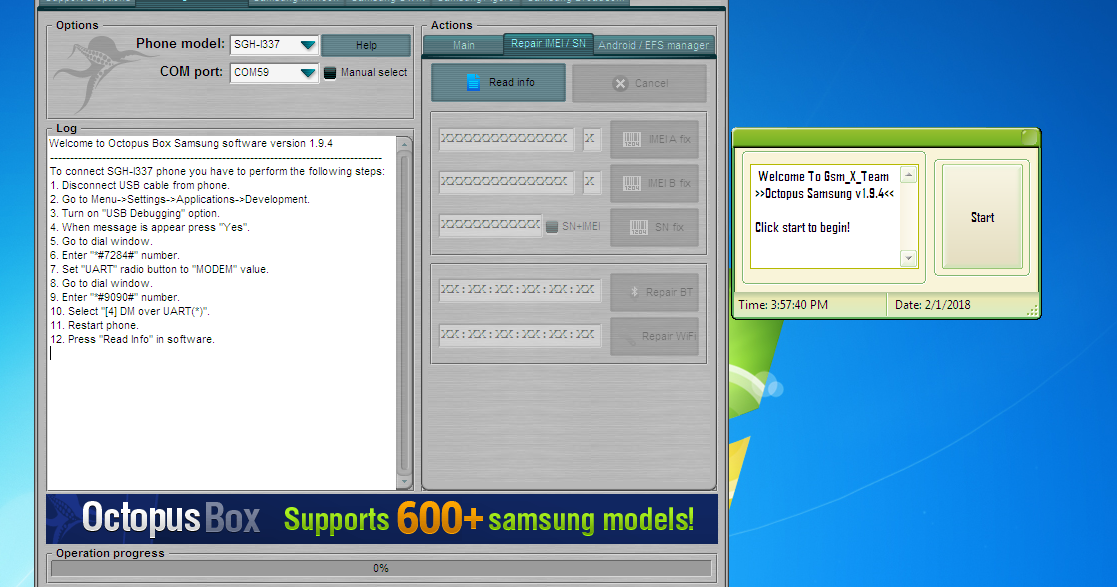Click log line '11. Restart phone.'
The height and width of the screenshot is (587, 1117).
coord(94,326)
